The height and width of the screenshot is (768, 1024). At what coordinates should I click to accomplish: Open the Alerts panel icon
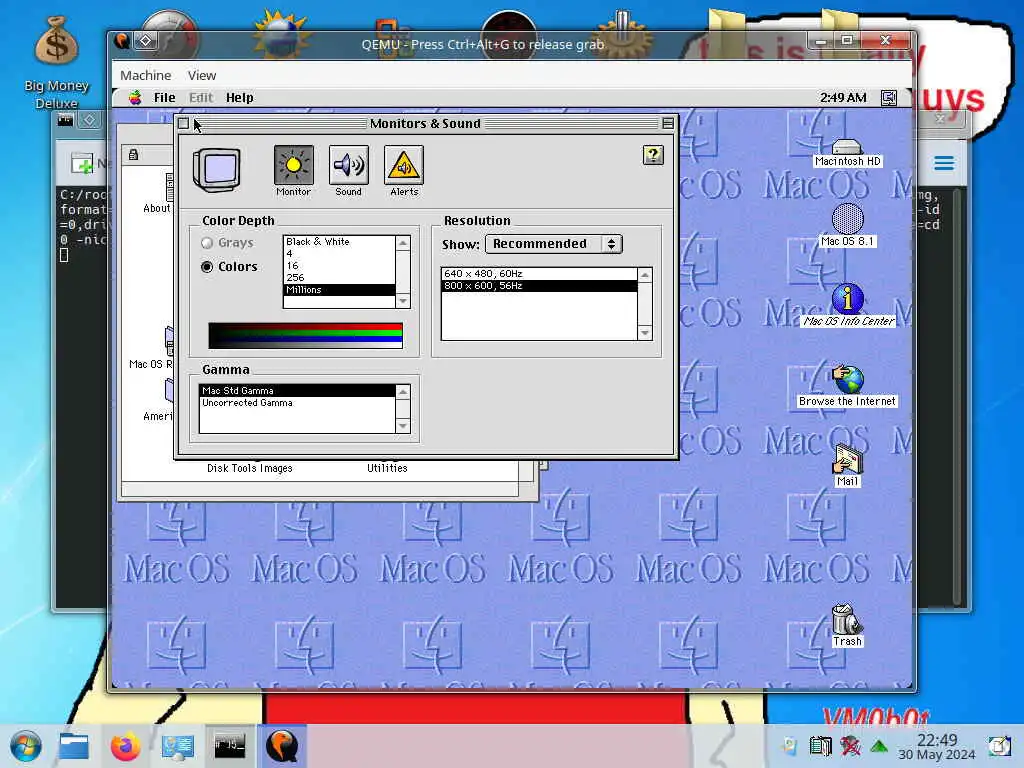tap(404, 165)
